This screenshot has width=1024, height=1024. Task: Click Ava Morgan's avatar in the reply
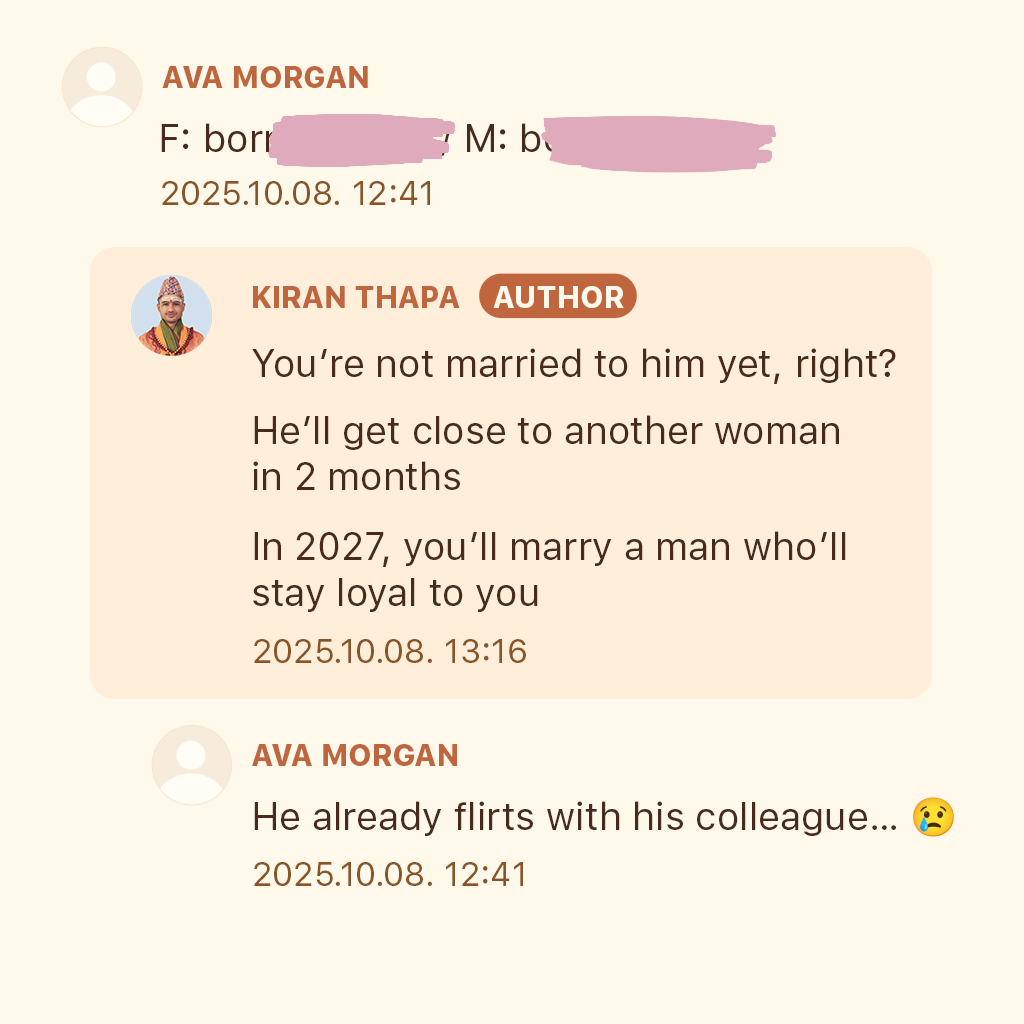click(192, 765)
